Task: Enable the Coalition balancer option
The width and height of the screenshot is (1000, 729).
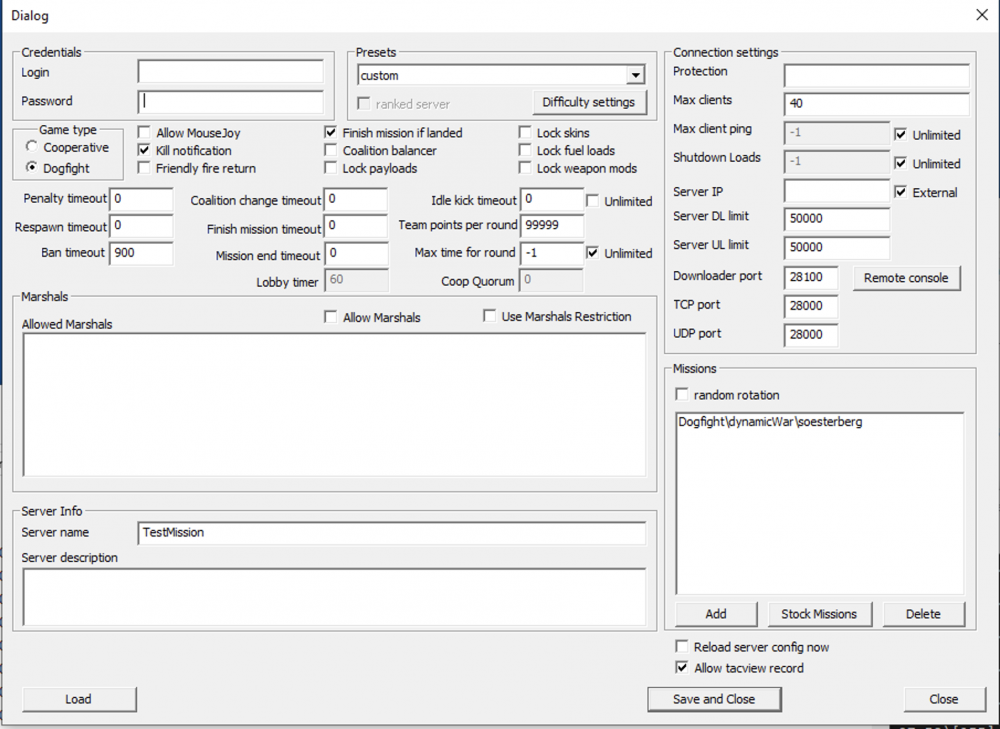Action: 330,150
